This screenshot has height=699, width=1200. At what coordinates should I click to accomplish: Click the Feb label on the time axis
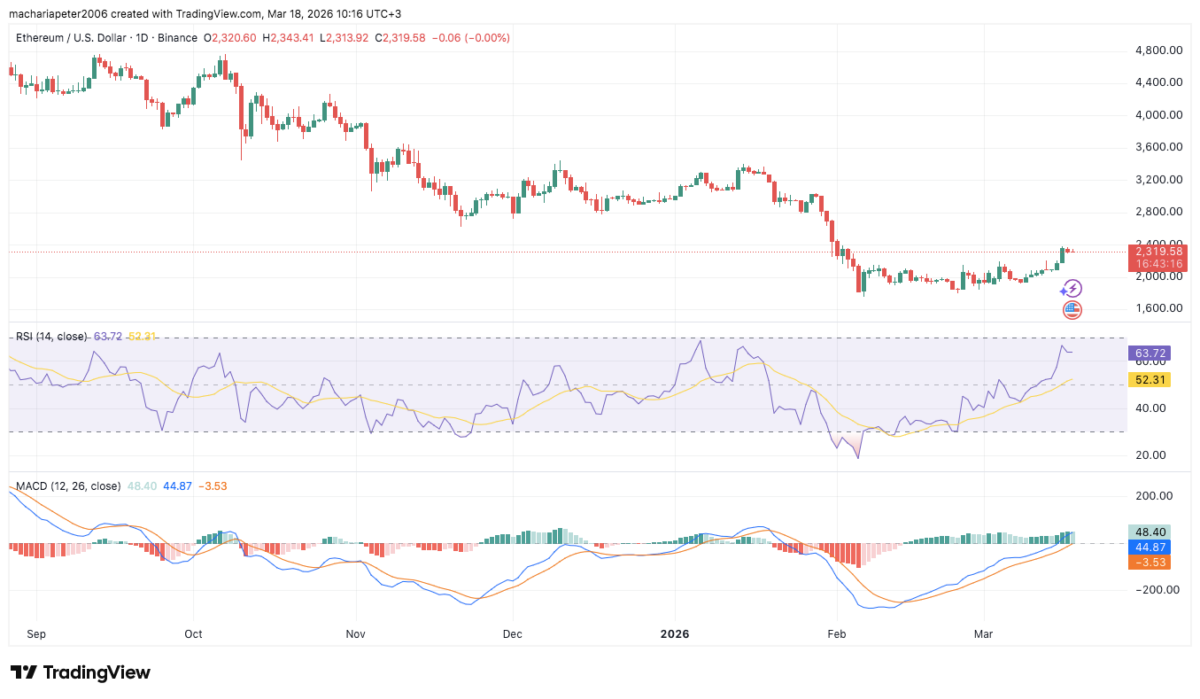(833, 634)
